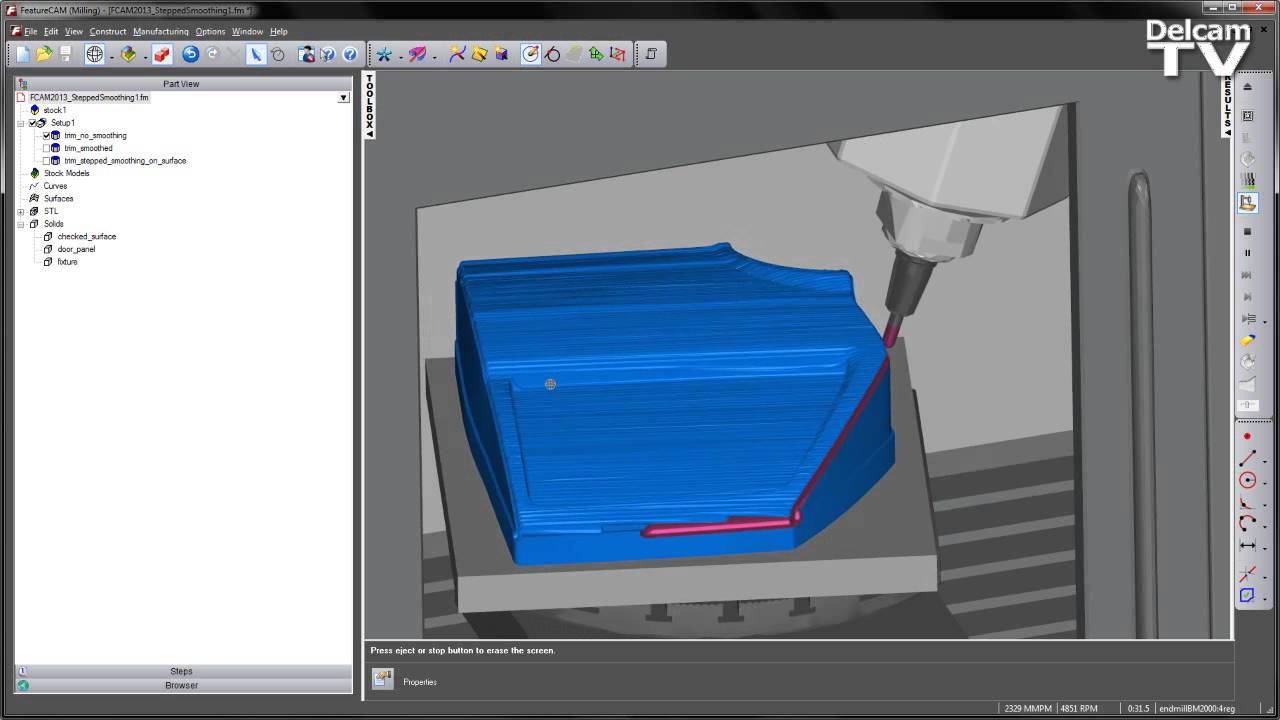Open the Window menu
This screenshot has width=1280, height=720.
click(x=247, y=31)
